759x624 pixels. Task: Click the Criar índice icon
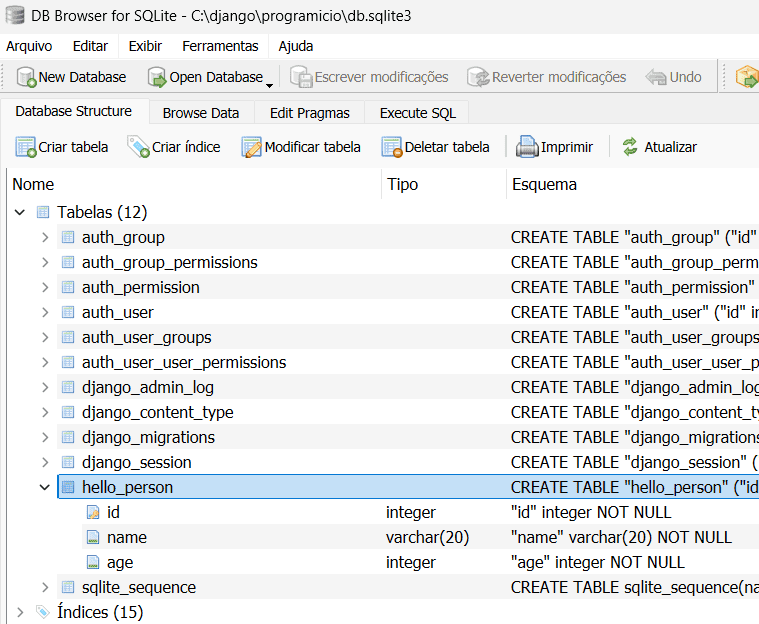click(x=138, y=147)
